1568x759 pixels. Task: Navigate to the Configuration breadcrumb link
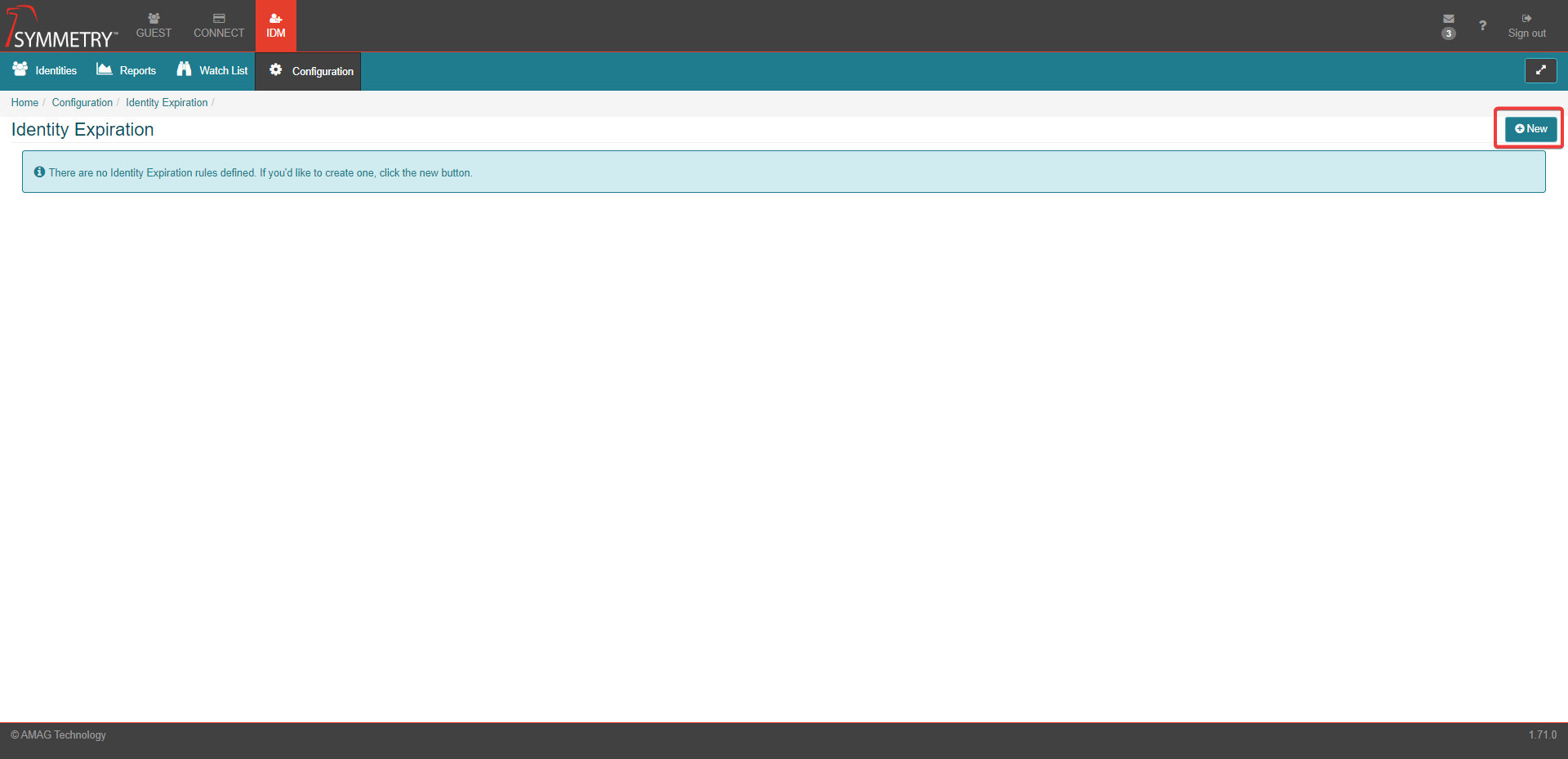pos(82,103)
